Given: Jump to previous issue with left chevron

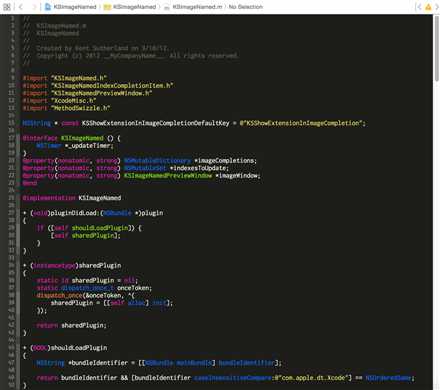Looking at the screenshot, I should tap(419, 7).
